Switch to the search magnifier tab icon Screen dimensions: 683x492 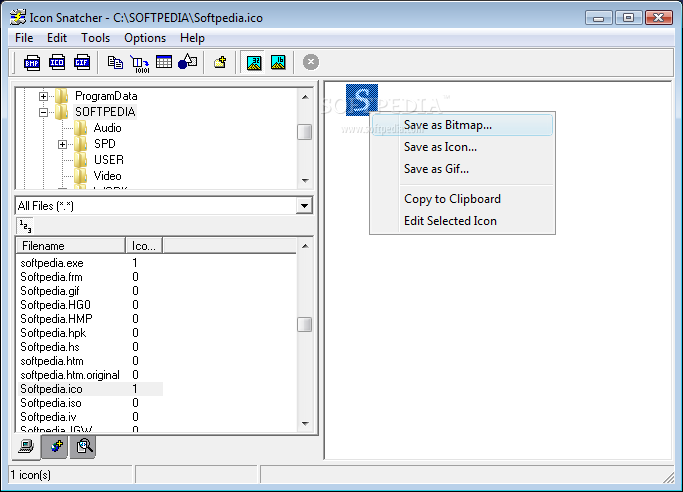pyautogui.click(x=83, y=446)
